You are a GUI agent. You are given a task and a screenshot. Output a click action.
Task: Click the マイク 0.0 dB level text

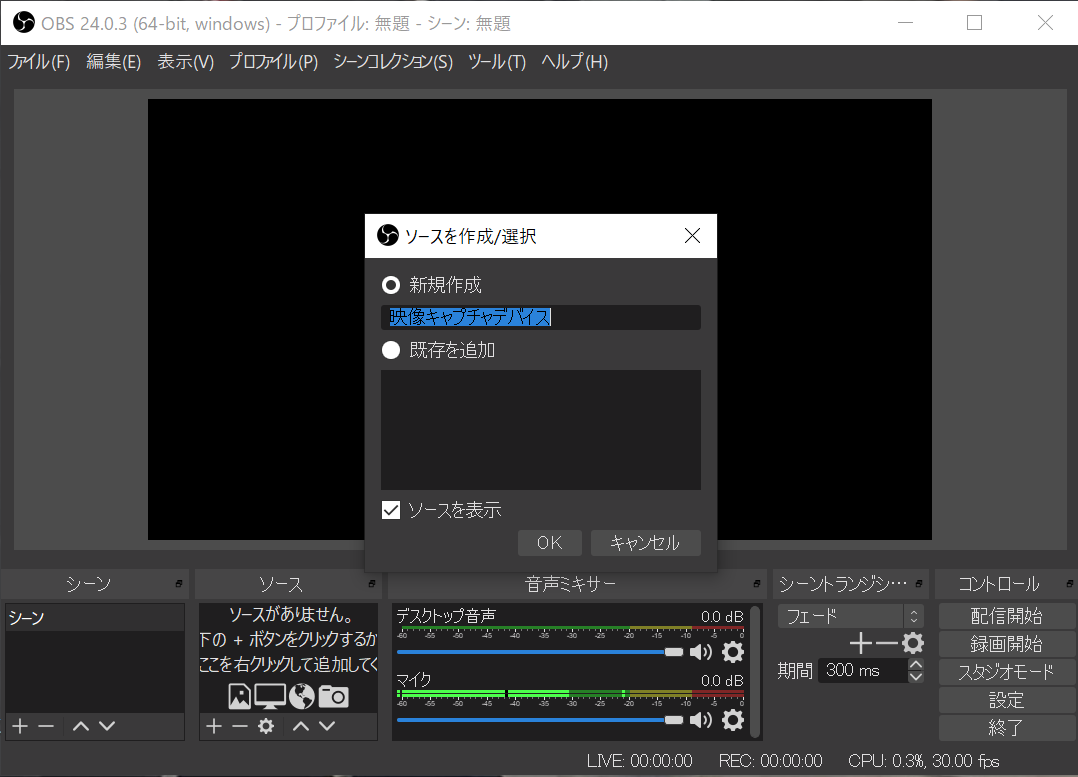722,680
